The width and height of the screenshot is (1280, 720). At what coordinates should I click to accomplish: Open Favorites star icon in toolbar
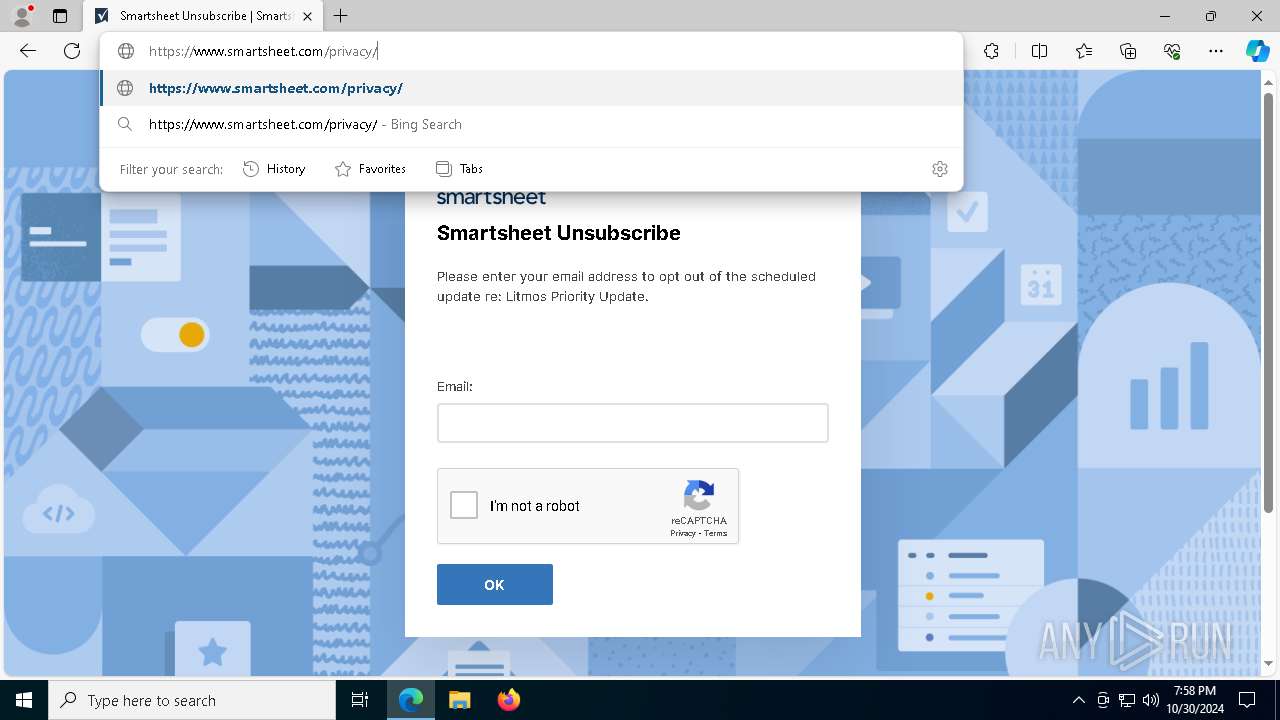click(x=1084, y=51)
